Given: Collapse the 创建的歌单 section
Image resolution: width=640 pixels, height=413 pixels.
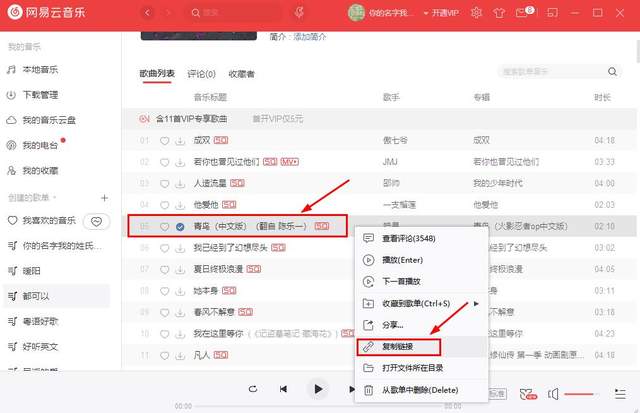Looking at the screenshot, I should pos(54,198).
